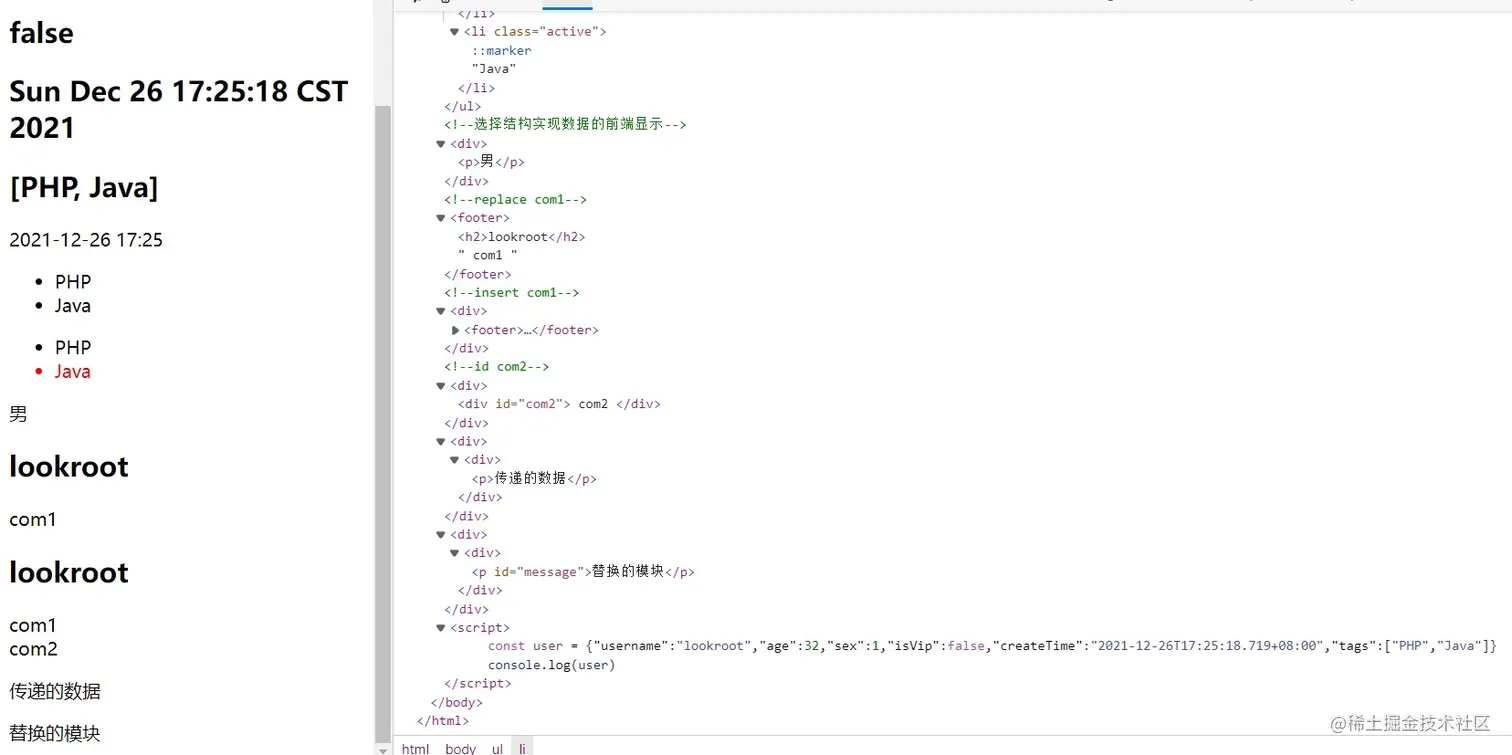Select the <!--replace com1--> comment row
Screen dimensions: 1512x755
pos(516,199)
